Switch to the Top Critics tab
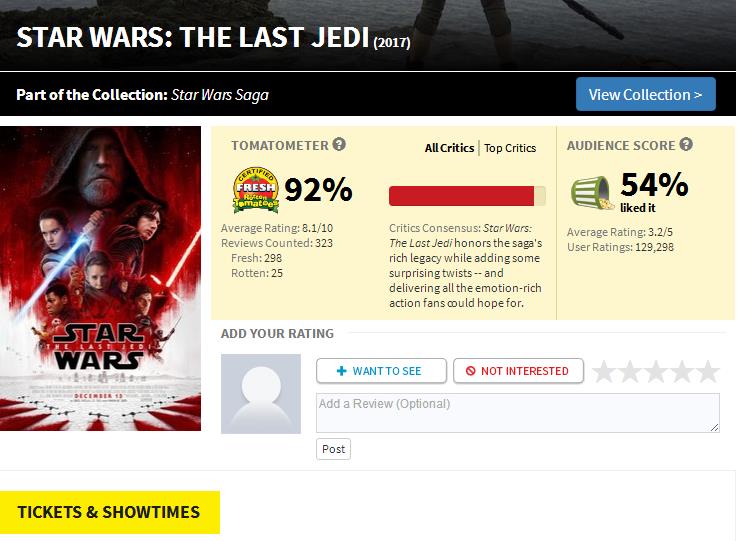Screen dimensions: 740x541 point(510,148)
